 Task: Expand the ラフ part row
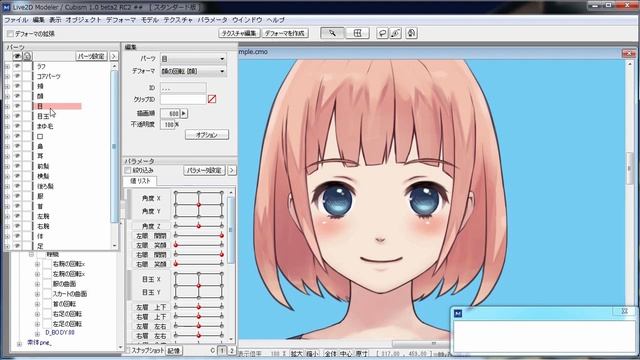tap(7, 66)
